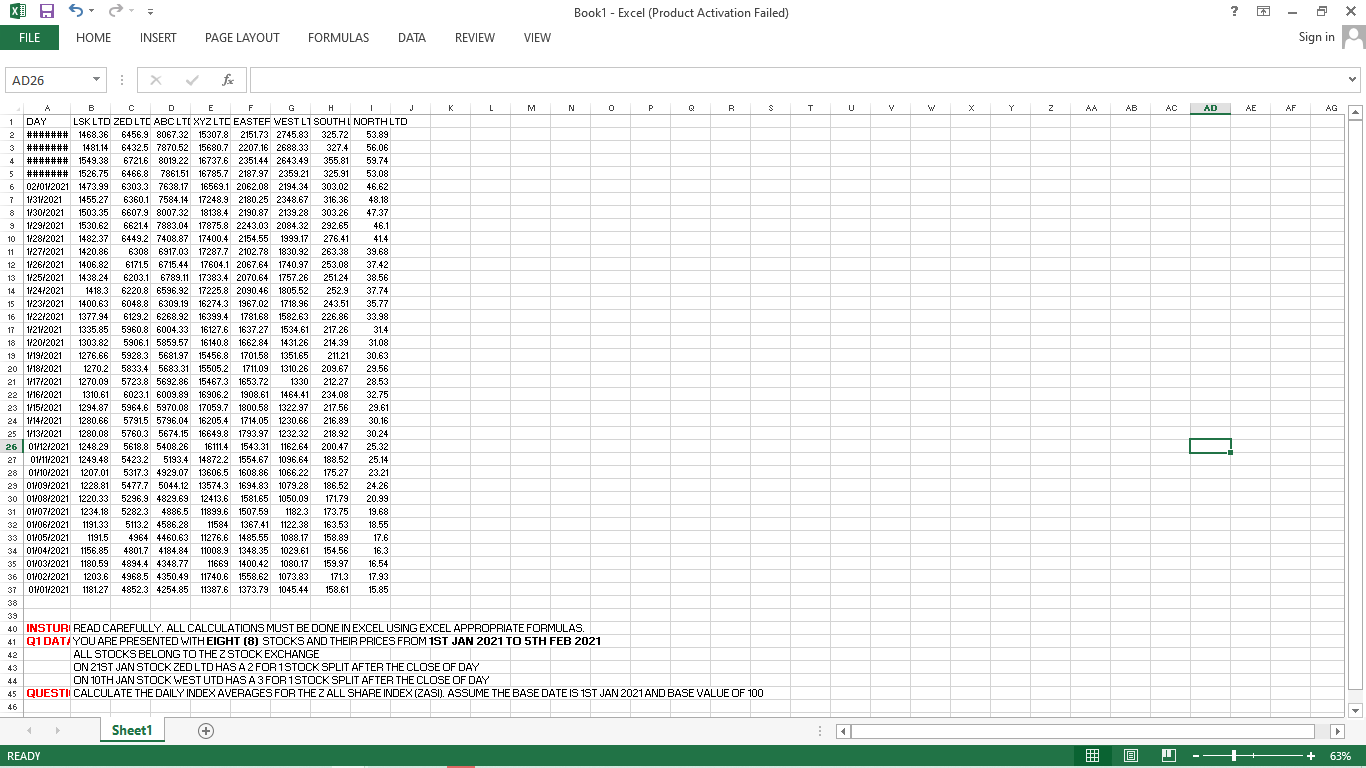Open the REVIEW ribbon tab

474,38
